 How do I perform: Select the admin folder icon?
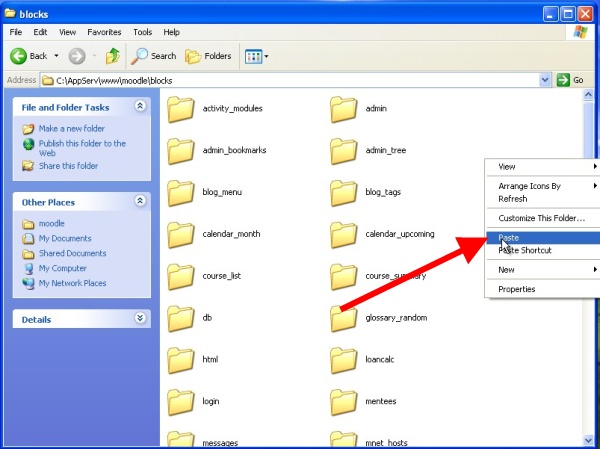344,109
